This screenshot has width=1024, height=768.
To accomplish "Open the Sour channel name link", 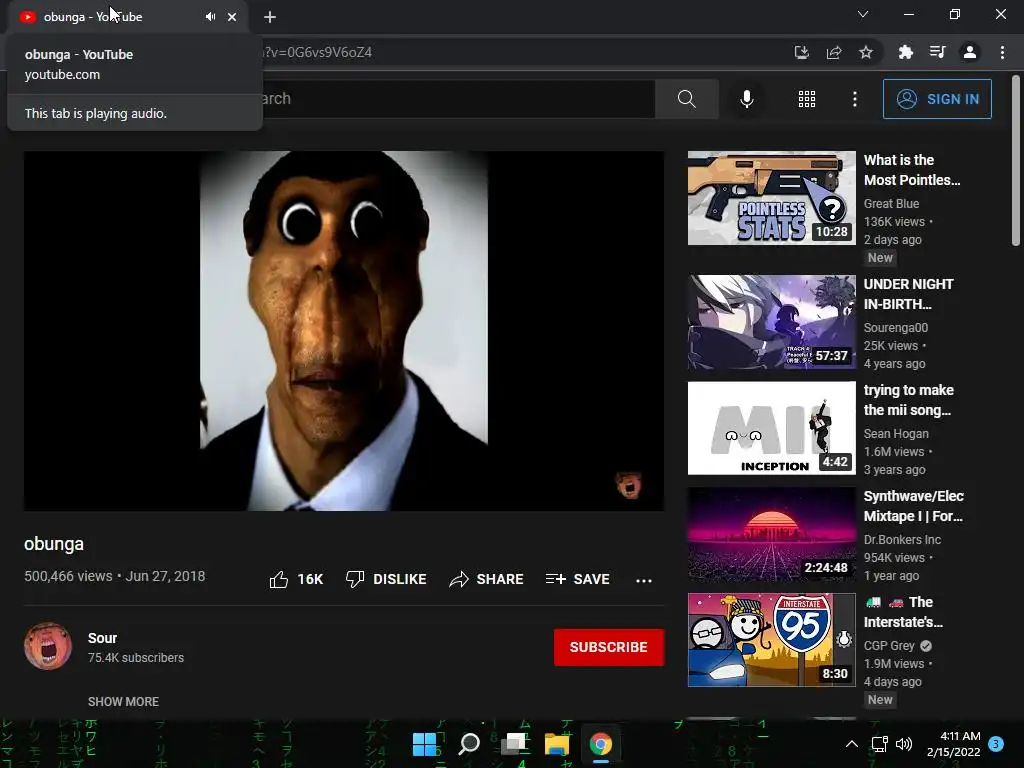I will 103,638.
